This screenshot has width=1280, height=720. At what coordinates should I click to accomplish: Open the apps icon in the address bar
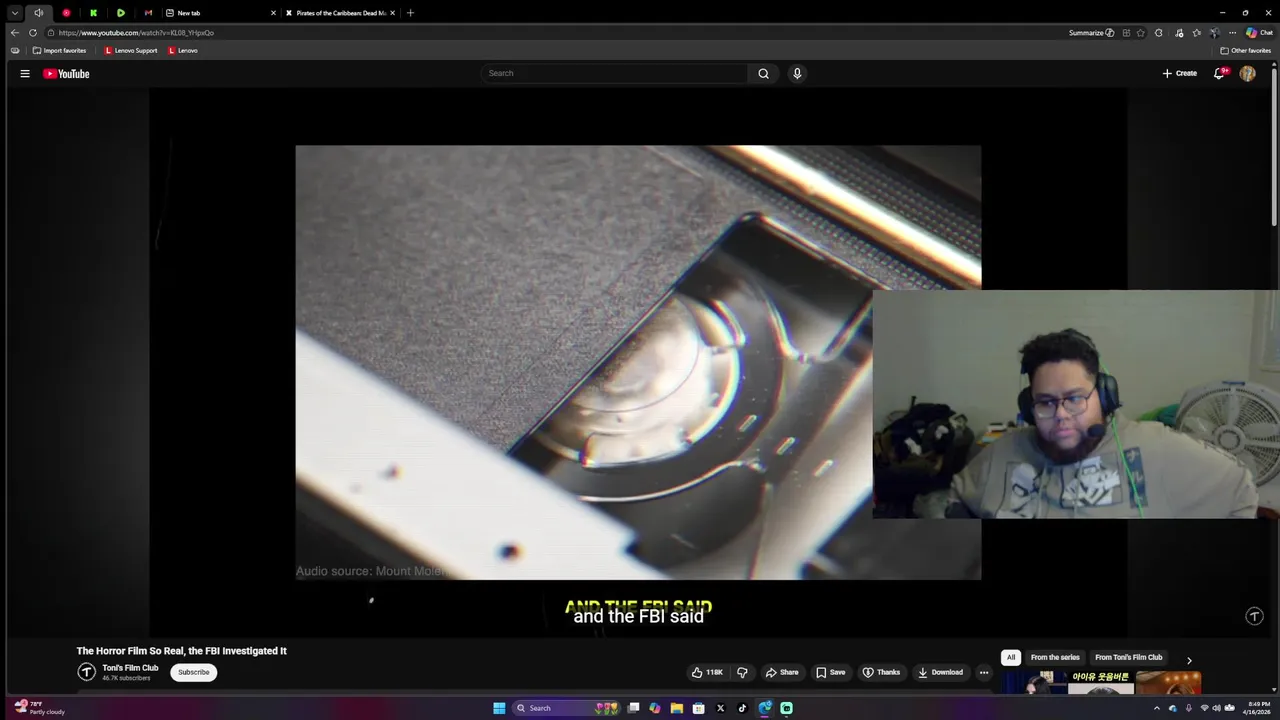[1126, 33]
